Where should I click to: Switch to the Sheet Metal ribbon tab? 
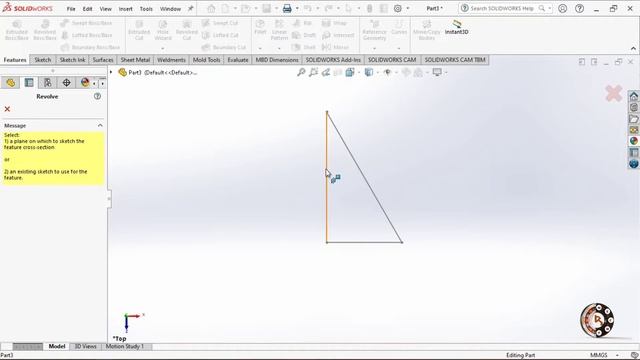(x=135, y=60)
